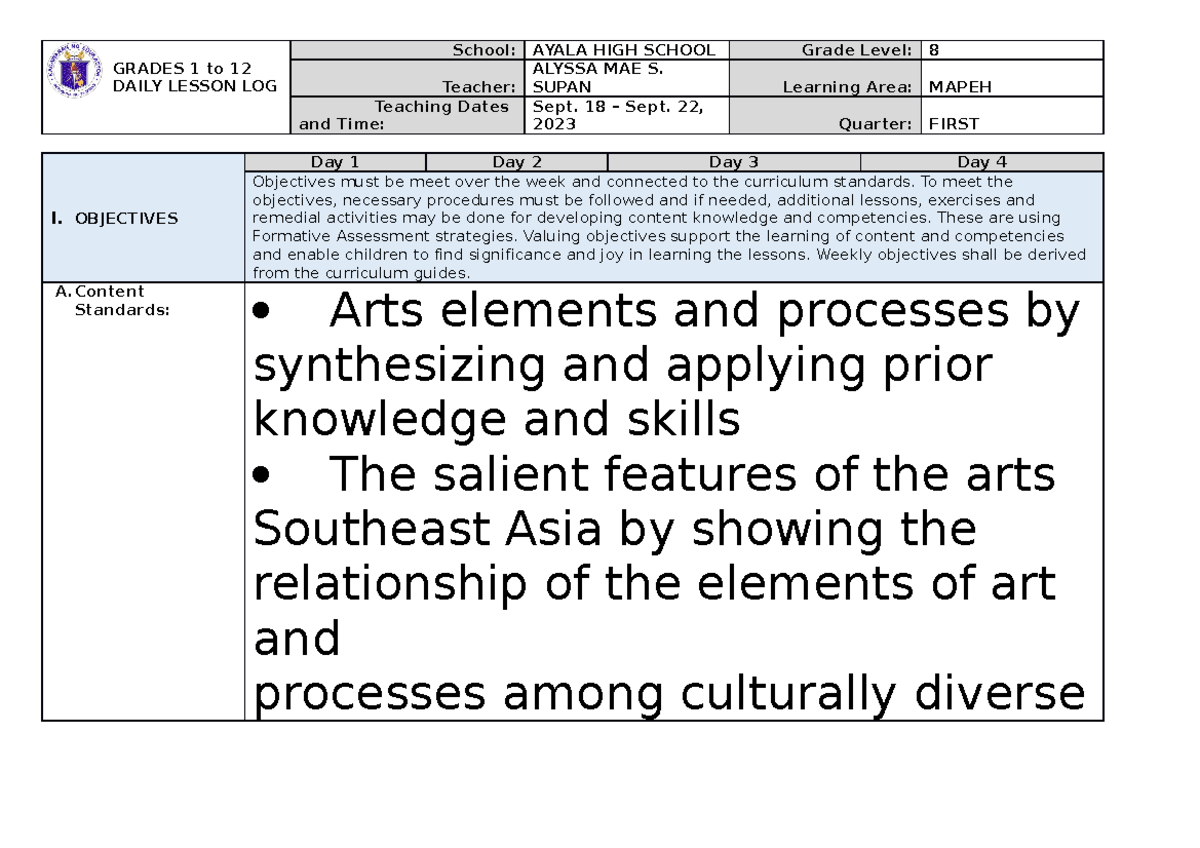1200x848 pixels.
Task: Select the Day 1 column header
Action: point(334,161)
